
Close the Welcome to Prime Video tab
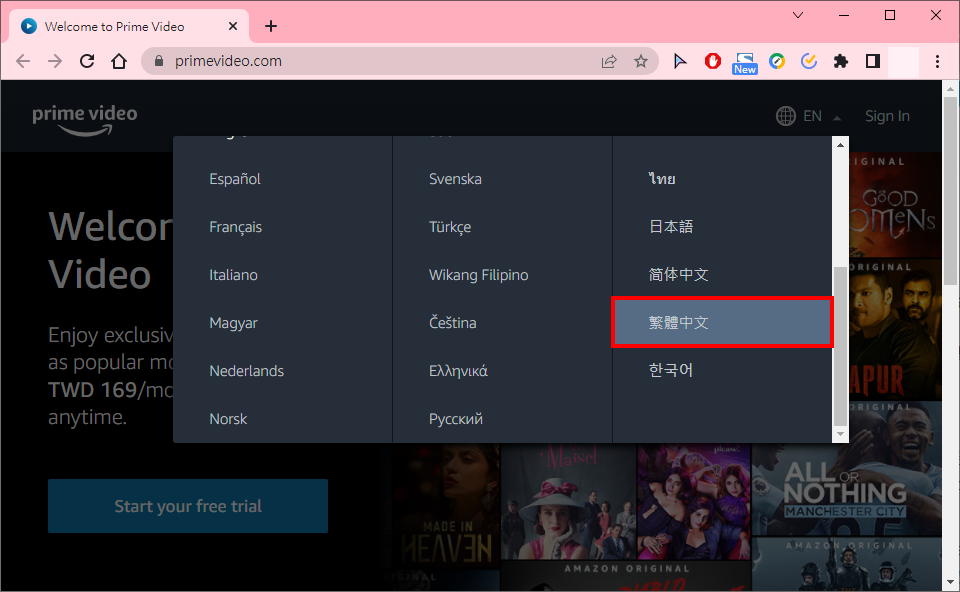click(x=233, y=26)
